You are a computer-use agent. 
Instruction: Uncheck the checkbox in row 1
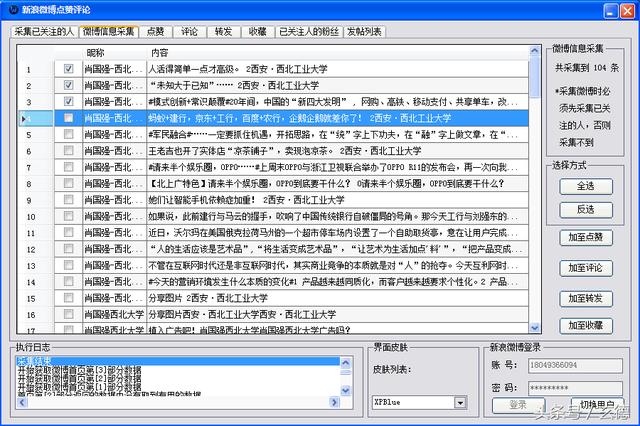click(68, 69)
